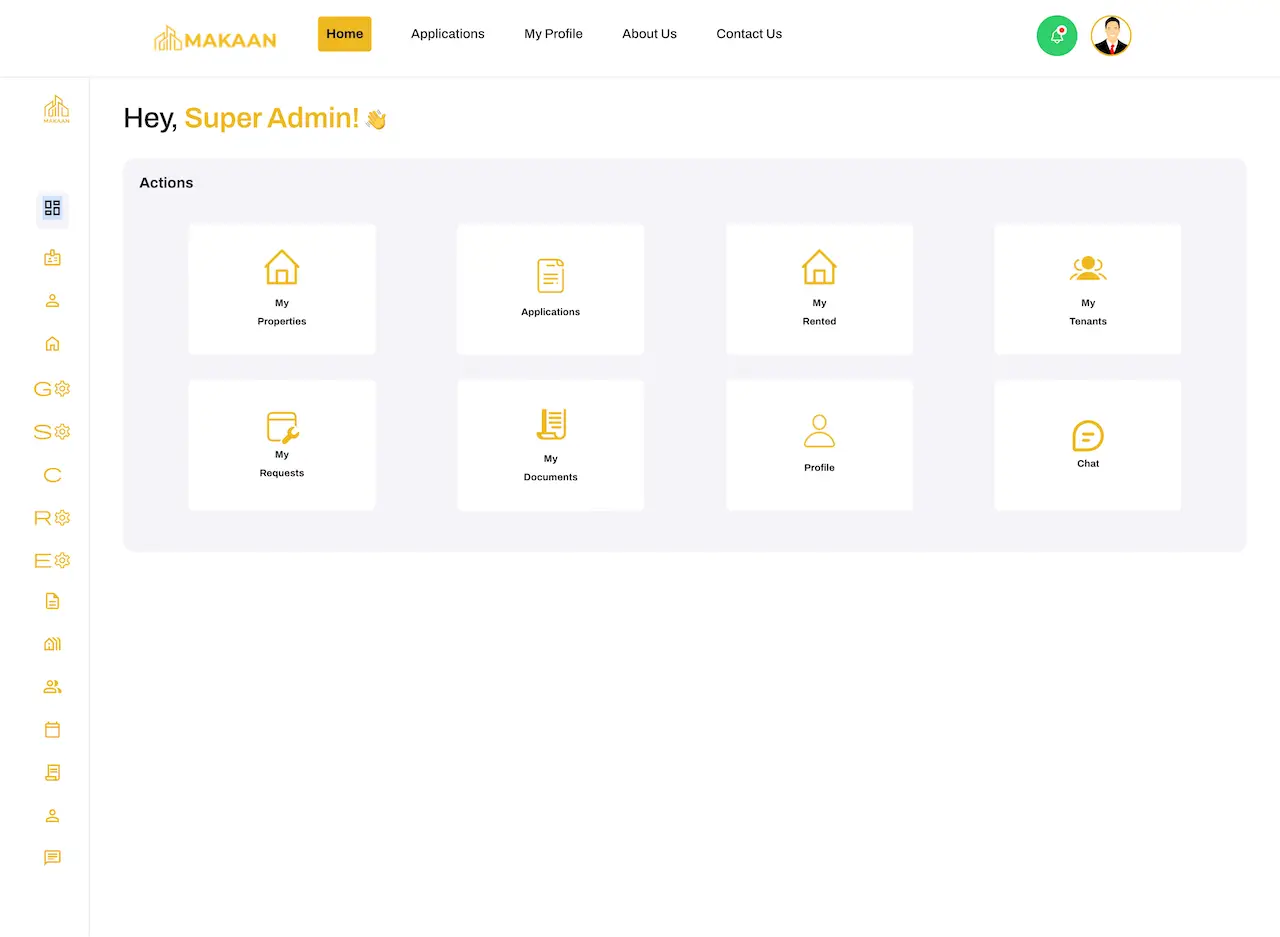Click the document file icon in sidebar
Image resolution: width=1280 pixels, height=937 pixels.
pos(52,601)
